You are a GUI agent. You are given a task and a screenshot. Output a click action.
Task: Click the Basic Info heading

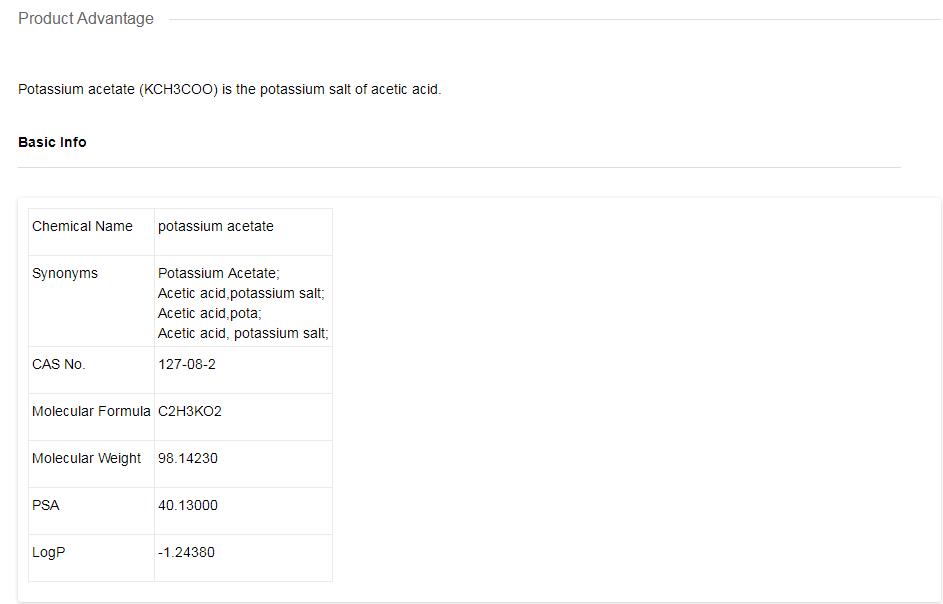tap(52, 142)
